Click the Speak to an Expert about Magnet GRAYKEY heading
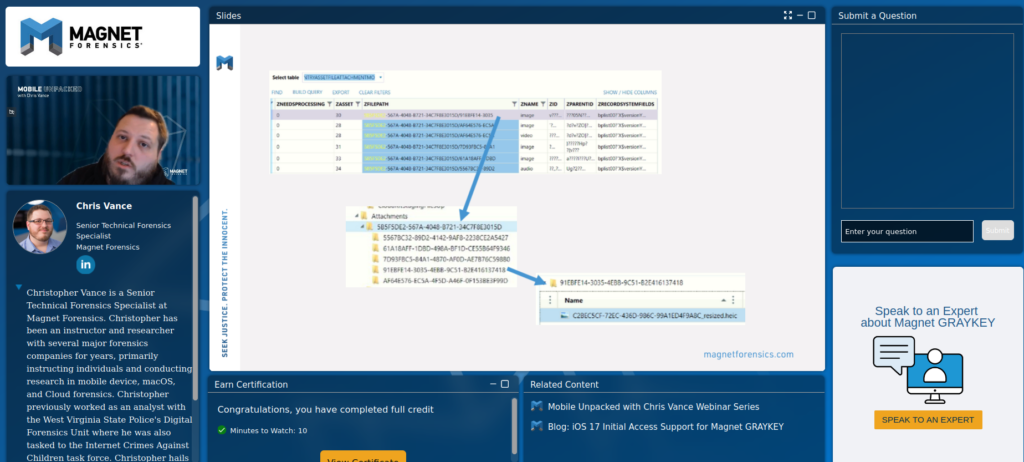1024x462 pixels. pyautogui.click(x=927, y=317)
